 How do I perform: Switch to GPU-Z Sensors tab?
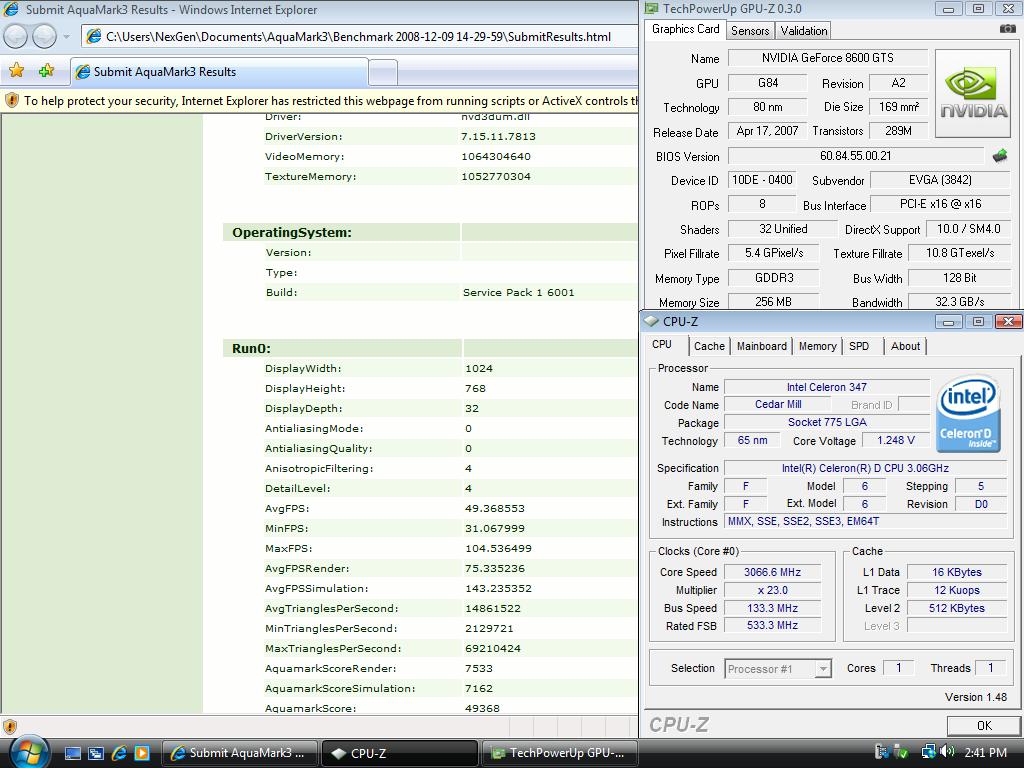(x=750, y=31)
